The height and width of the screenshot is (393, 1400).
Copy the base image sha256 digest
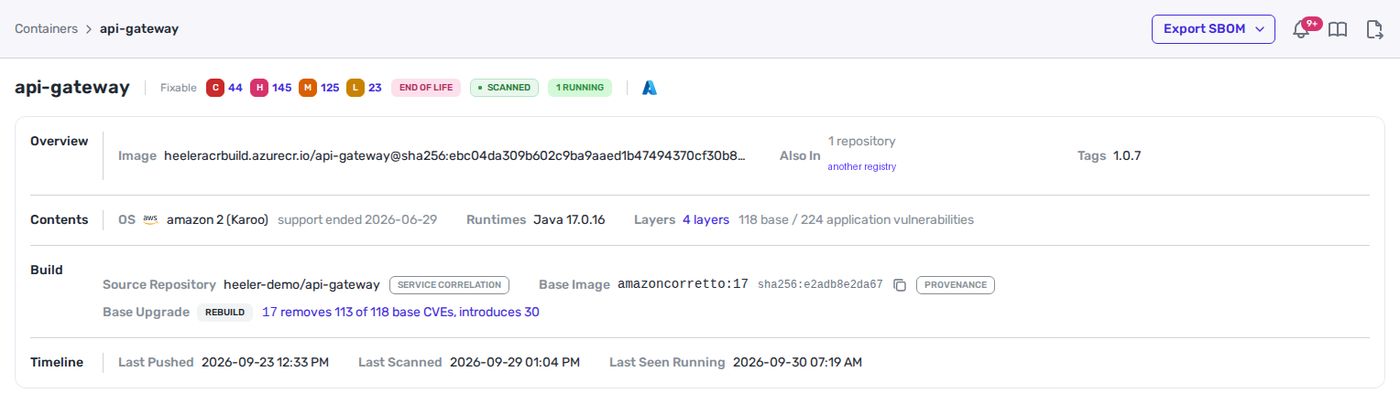click(x=899, y=285)
